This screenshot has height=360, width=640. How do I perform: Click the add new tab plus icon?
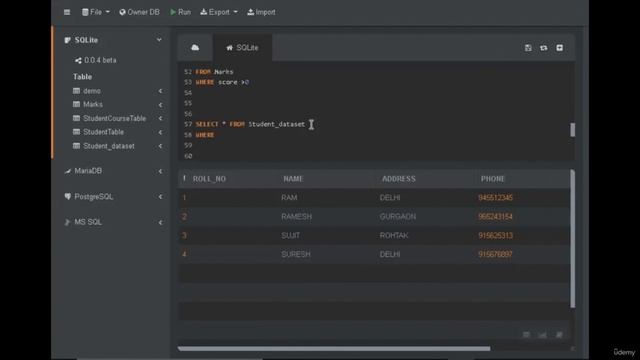560,48
